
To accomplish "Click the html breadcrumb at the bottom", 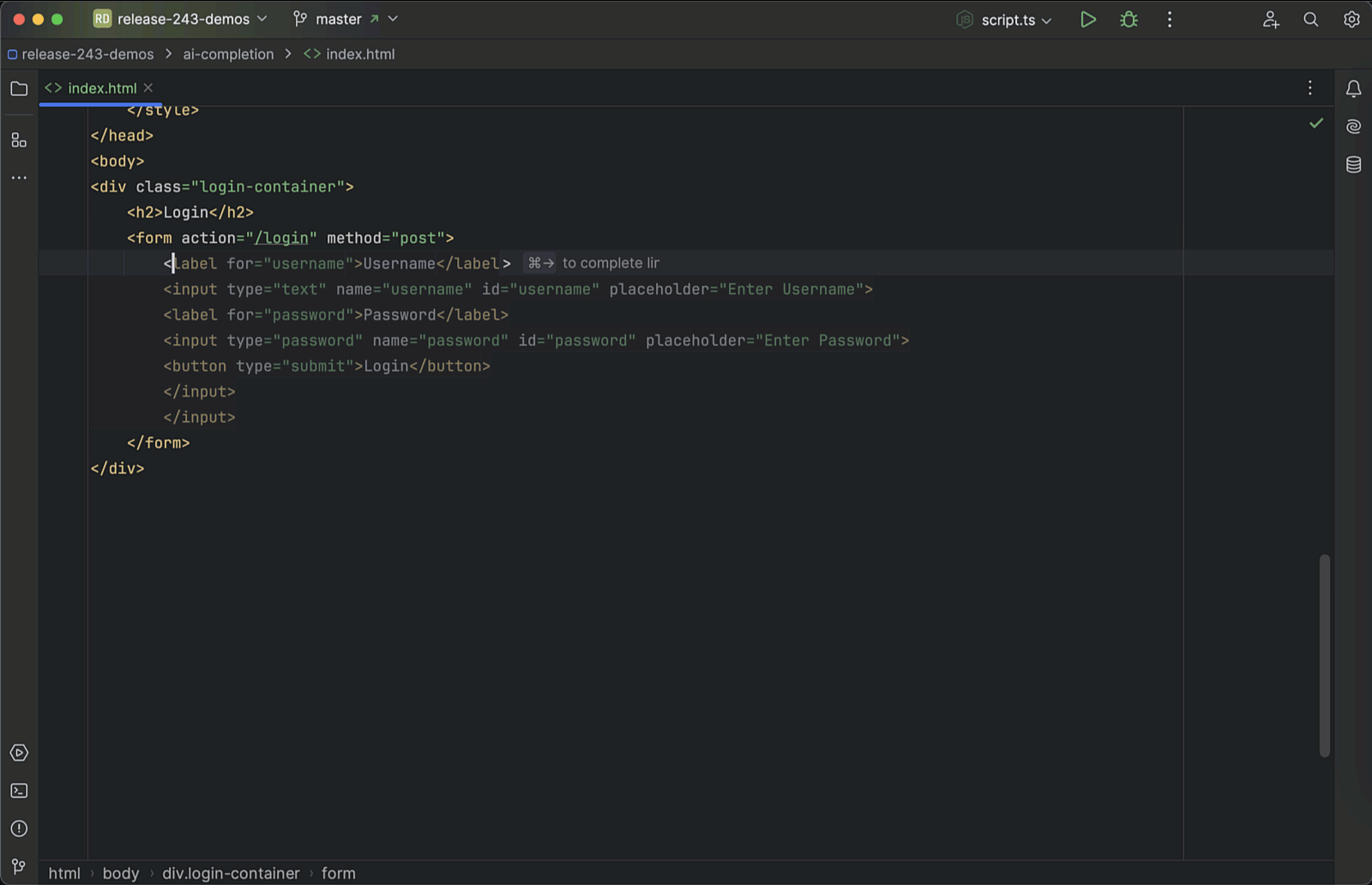I will [64, 873].
